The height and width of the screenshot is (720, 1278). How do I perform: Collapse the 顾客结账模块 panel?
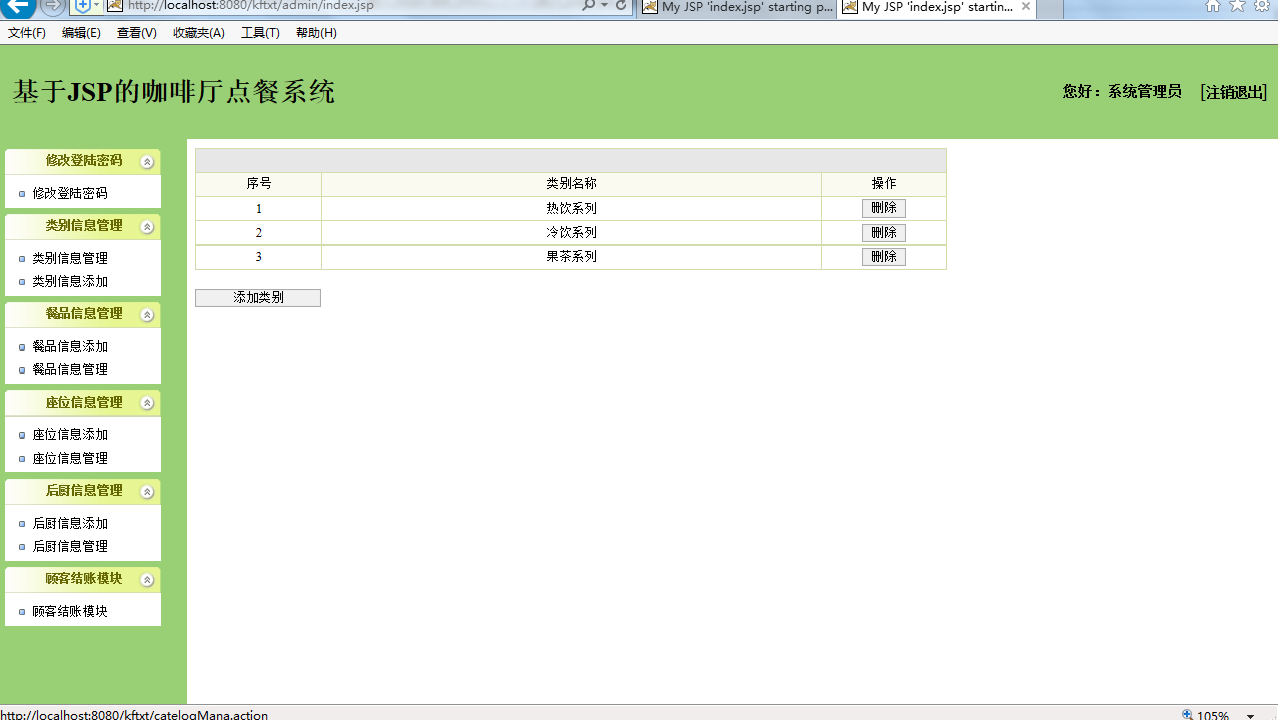[147, 580]
